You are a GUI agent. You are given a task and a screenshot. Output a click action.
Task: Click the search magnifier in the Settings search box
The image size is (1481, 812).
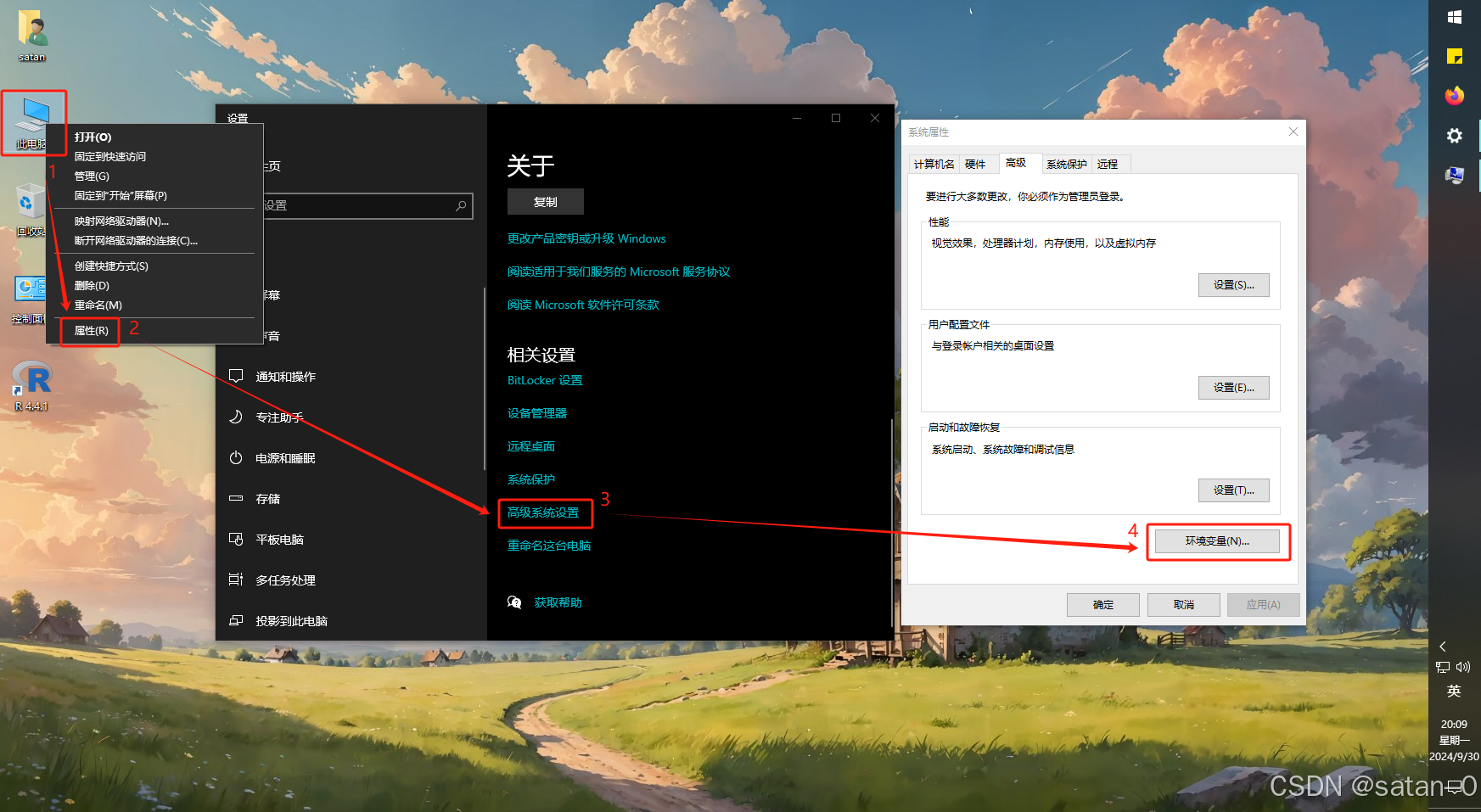(x=461, y=205)
